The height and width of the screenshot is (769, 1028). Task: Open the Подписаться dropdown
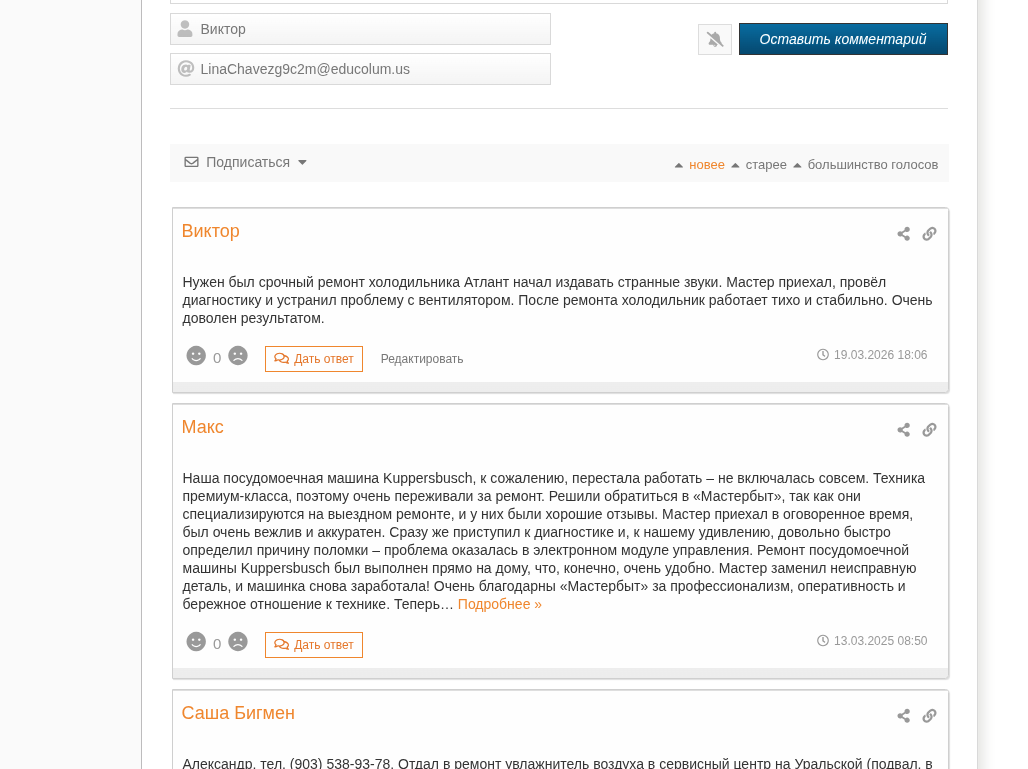[x=246, y=162]
